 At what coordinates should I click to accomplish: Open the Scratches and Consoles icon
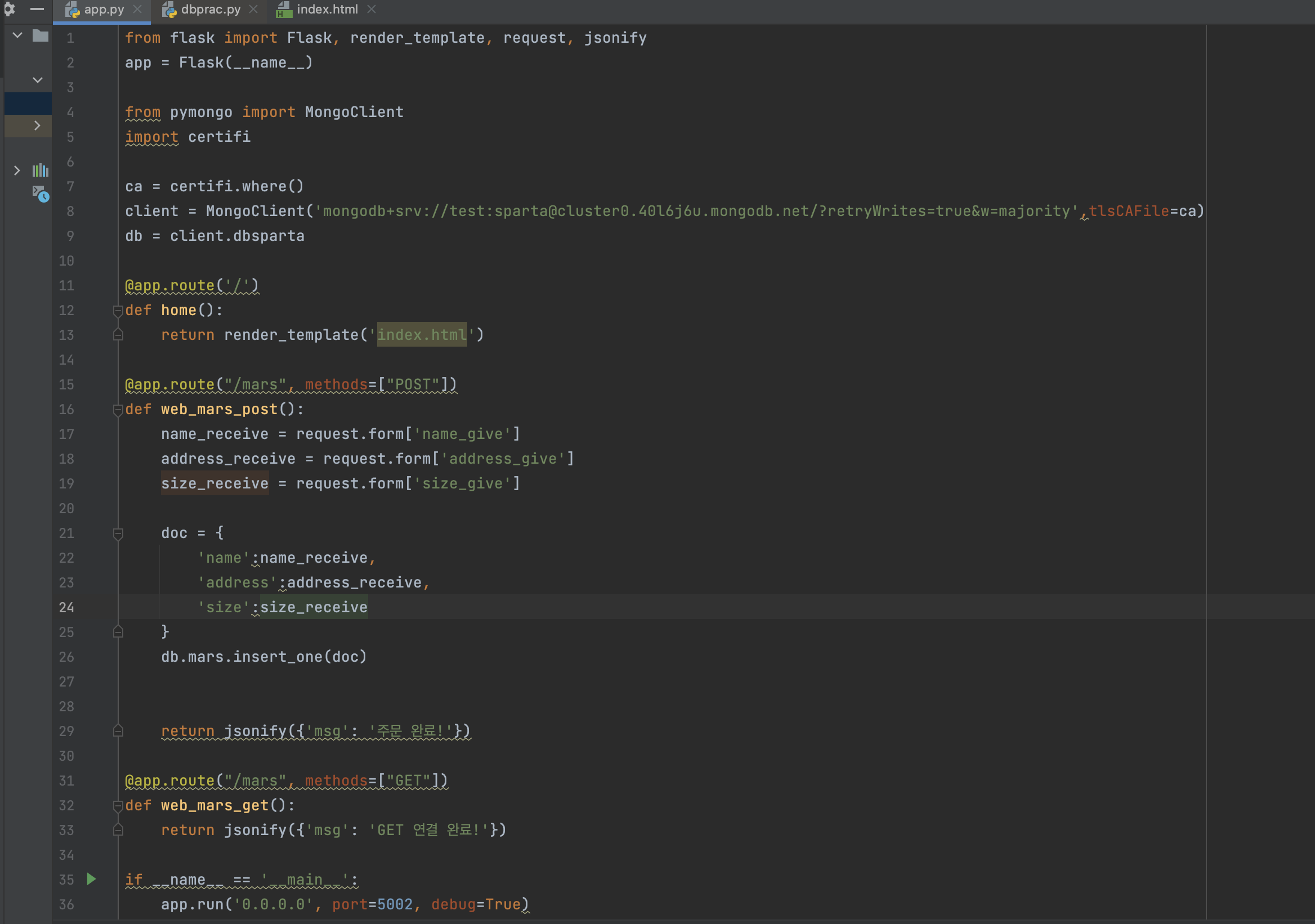point(40,194)
